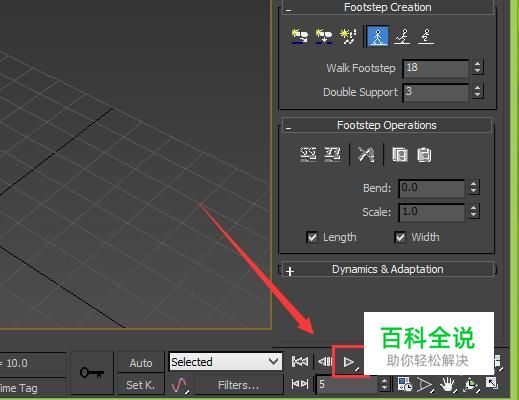Click the Set Keys key icon button
This screenshot has width=519, height=400.
[92, 372]
